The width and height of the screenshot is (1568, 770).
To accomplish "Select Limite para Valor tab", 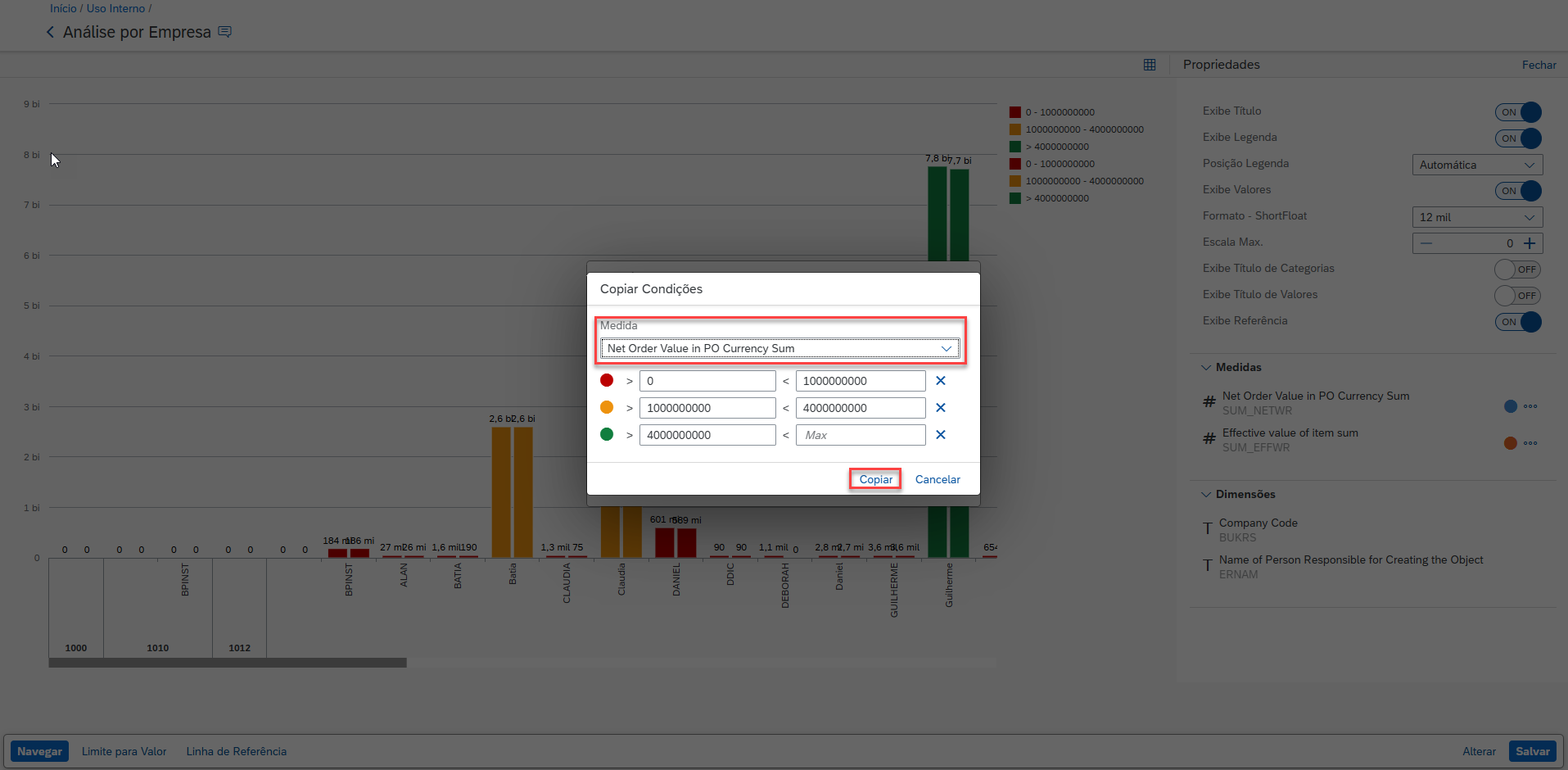I will point(124,751).
